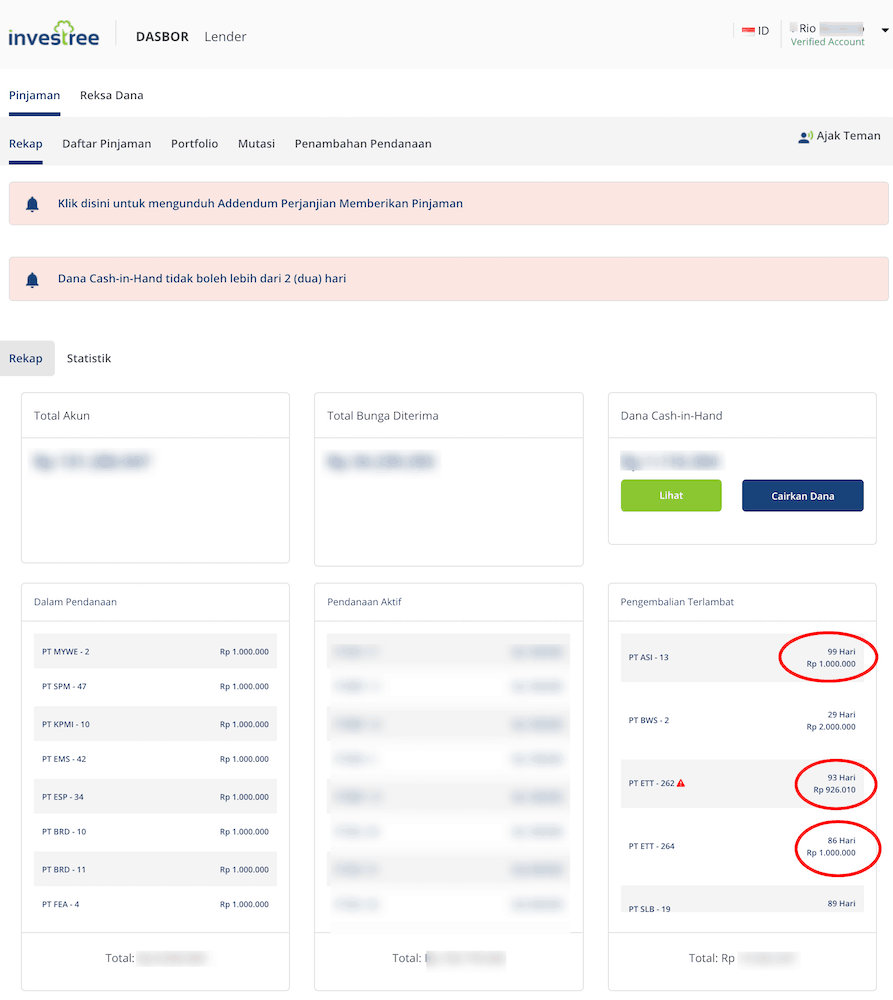
Task: Click bell icon in Addendum notification
Action: click(x=32, y=204)
